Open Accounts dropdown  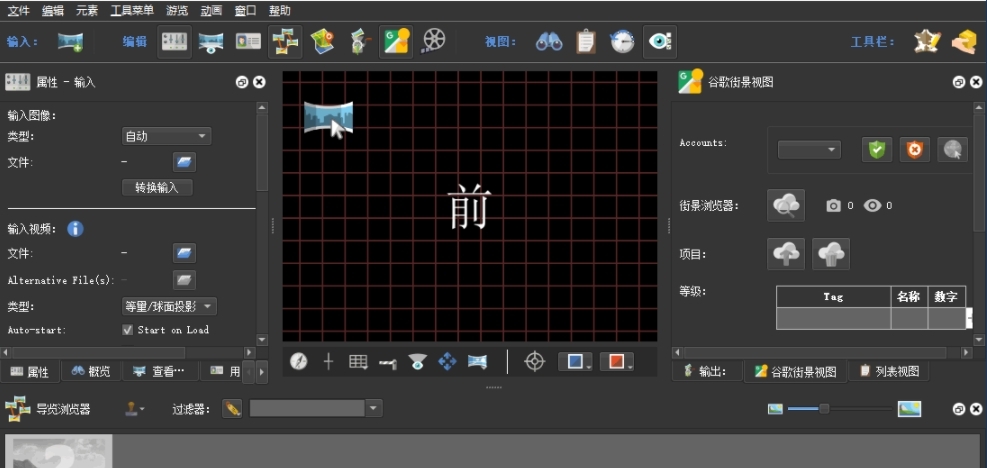tap(809, 150)
